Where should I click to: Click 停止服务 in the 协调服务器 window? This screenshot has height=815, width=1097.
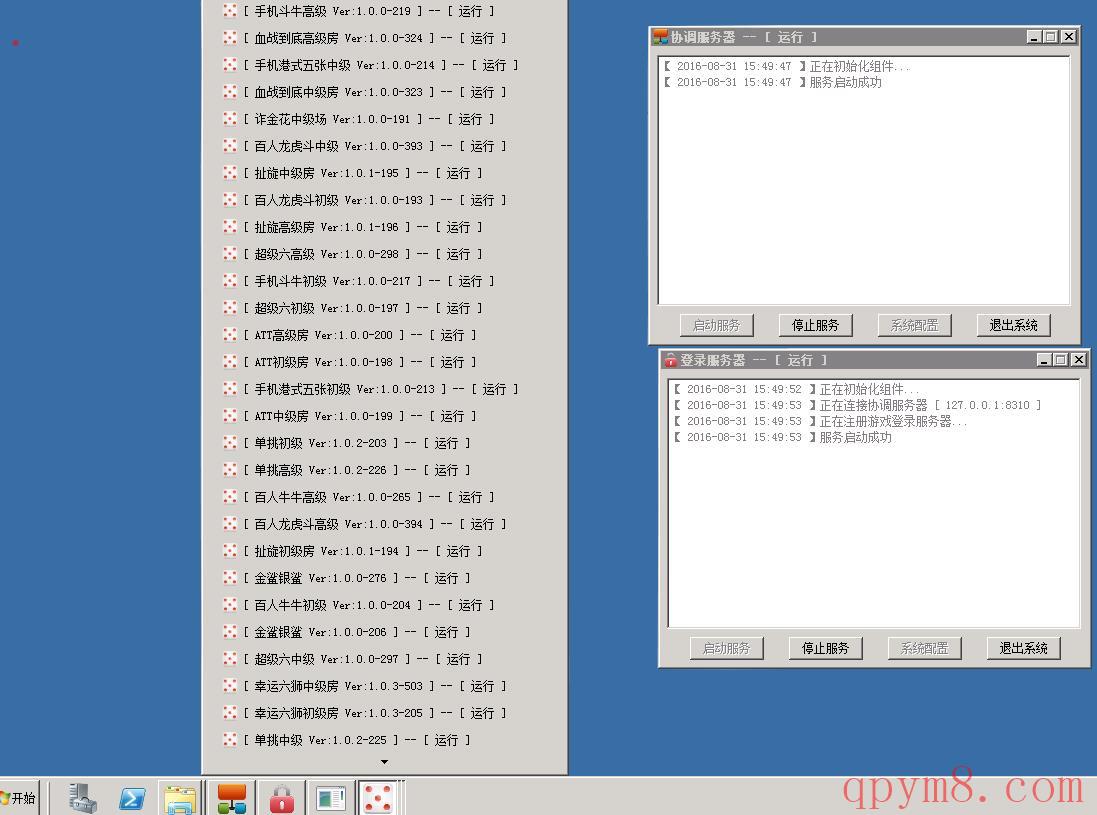tap(815, 325)
